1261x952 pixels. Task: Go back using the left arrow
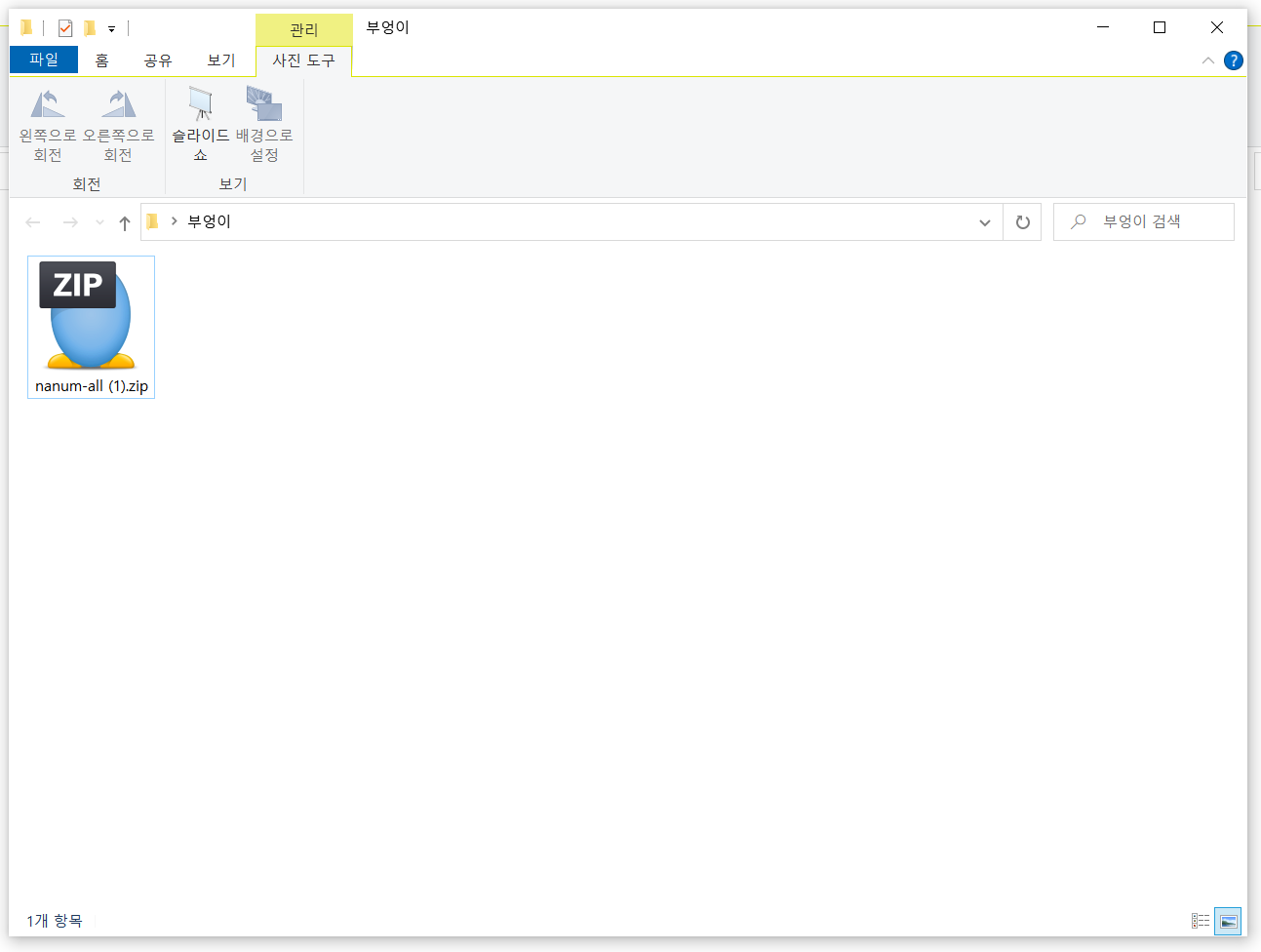(33, 222)
